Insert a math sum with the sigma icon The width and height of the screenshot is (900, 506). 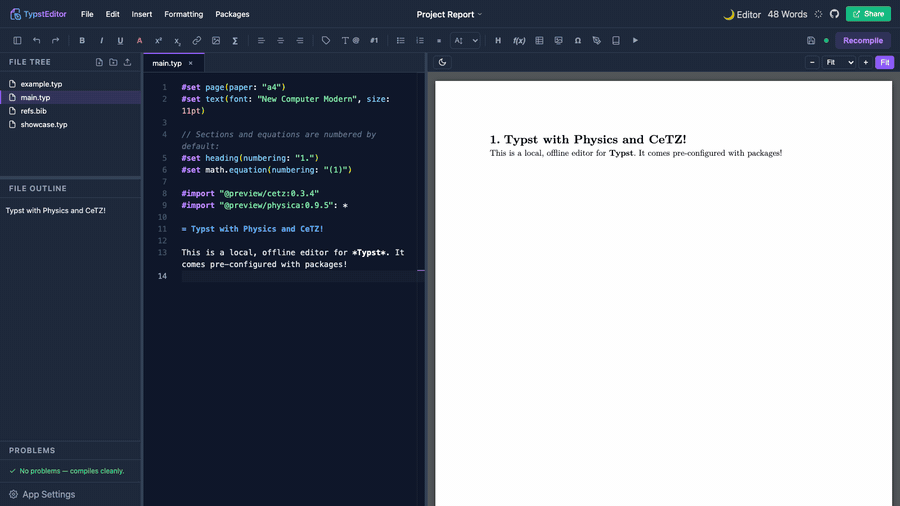[235, 41]
